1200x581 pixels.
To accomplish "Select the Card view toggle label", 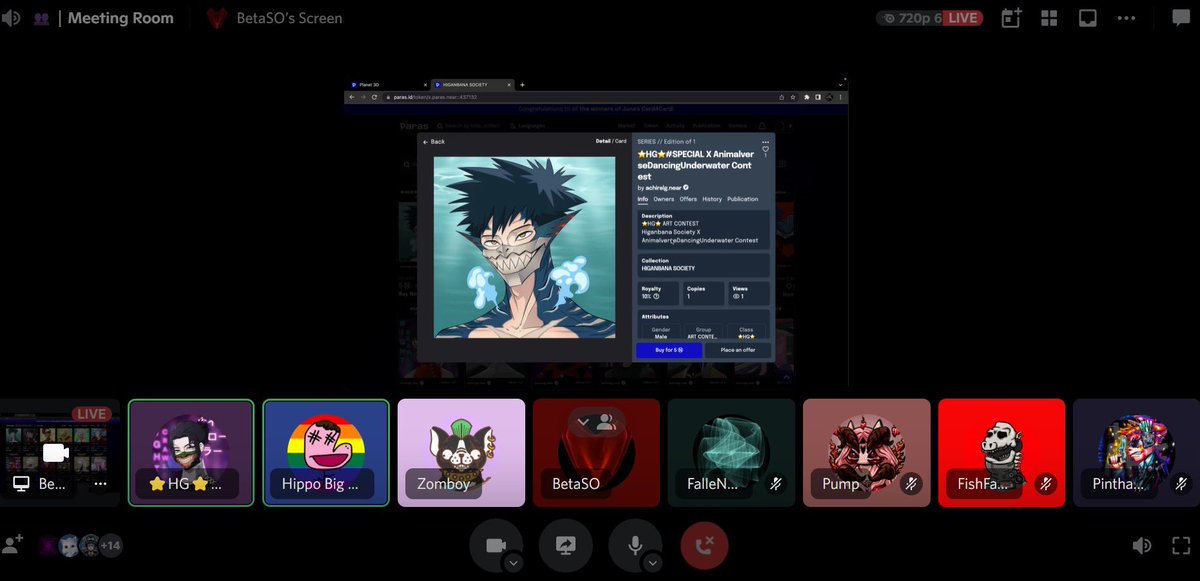I will [621, 141].
